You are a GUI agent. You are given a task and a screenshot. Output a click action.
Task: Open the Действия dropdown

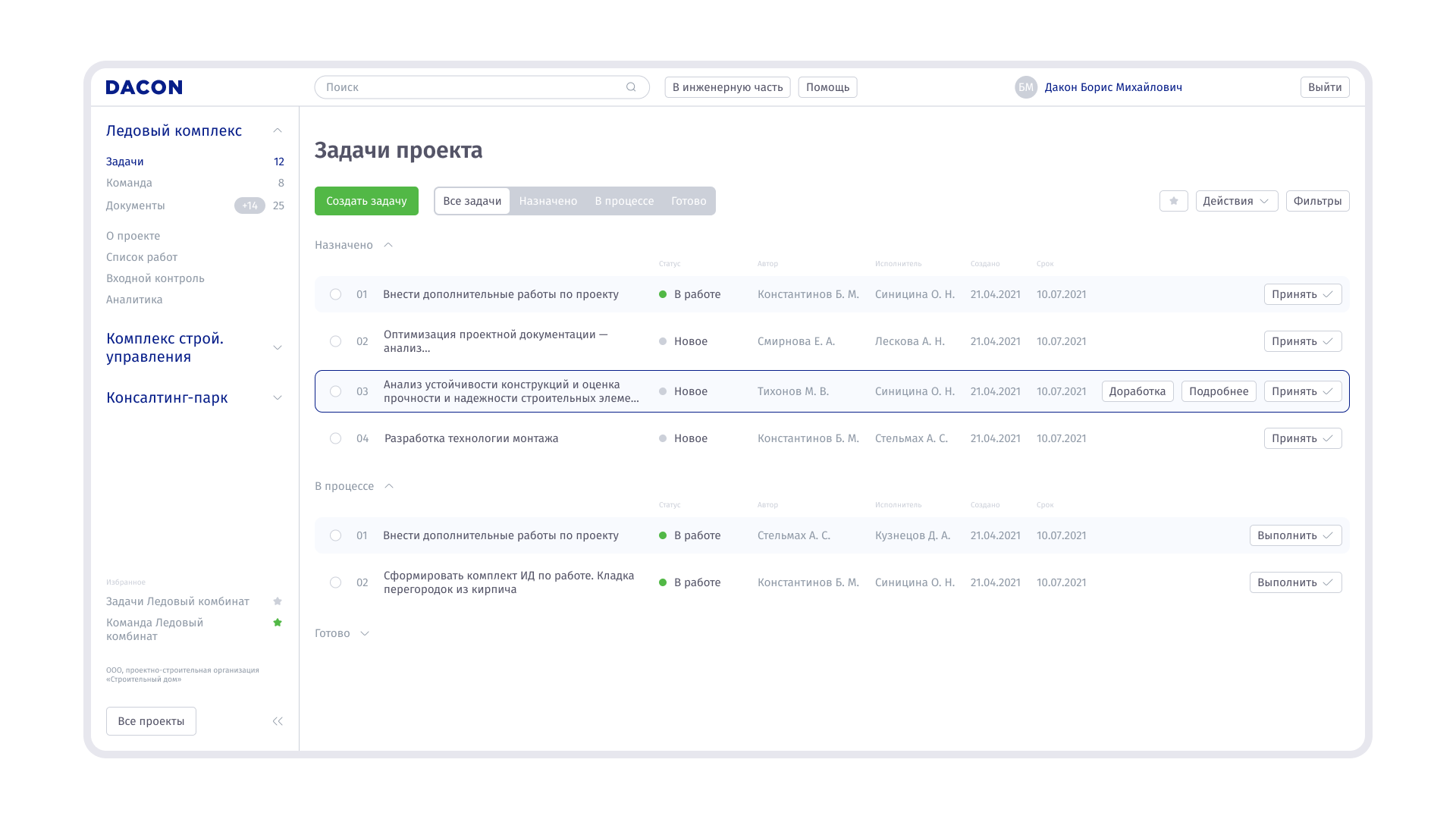coord(1236,201)
